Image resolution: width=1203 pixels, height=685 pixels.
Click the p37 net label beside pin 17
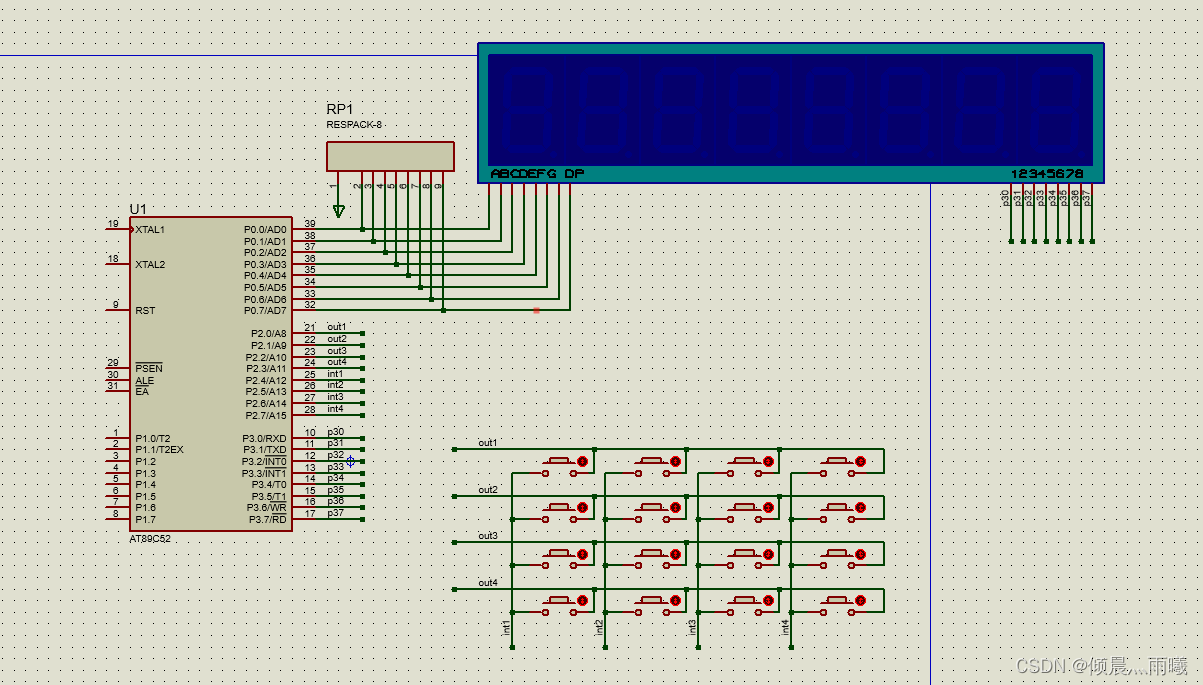point(335,513)
